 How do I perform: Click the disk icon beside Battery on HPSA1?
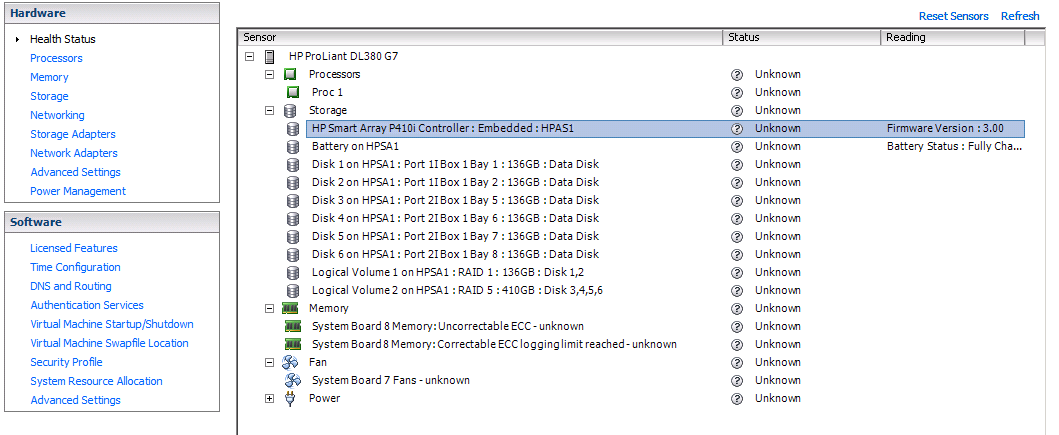pyautogui.click(x=293, y=146)
